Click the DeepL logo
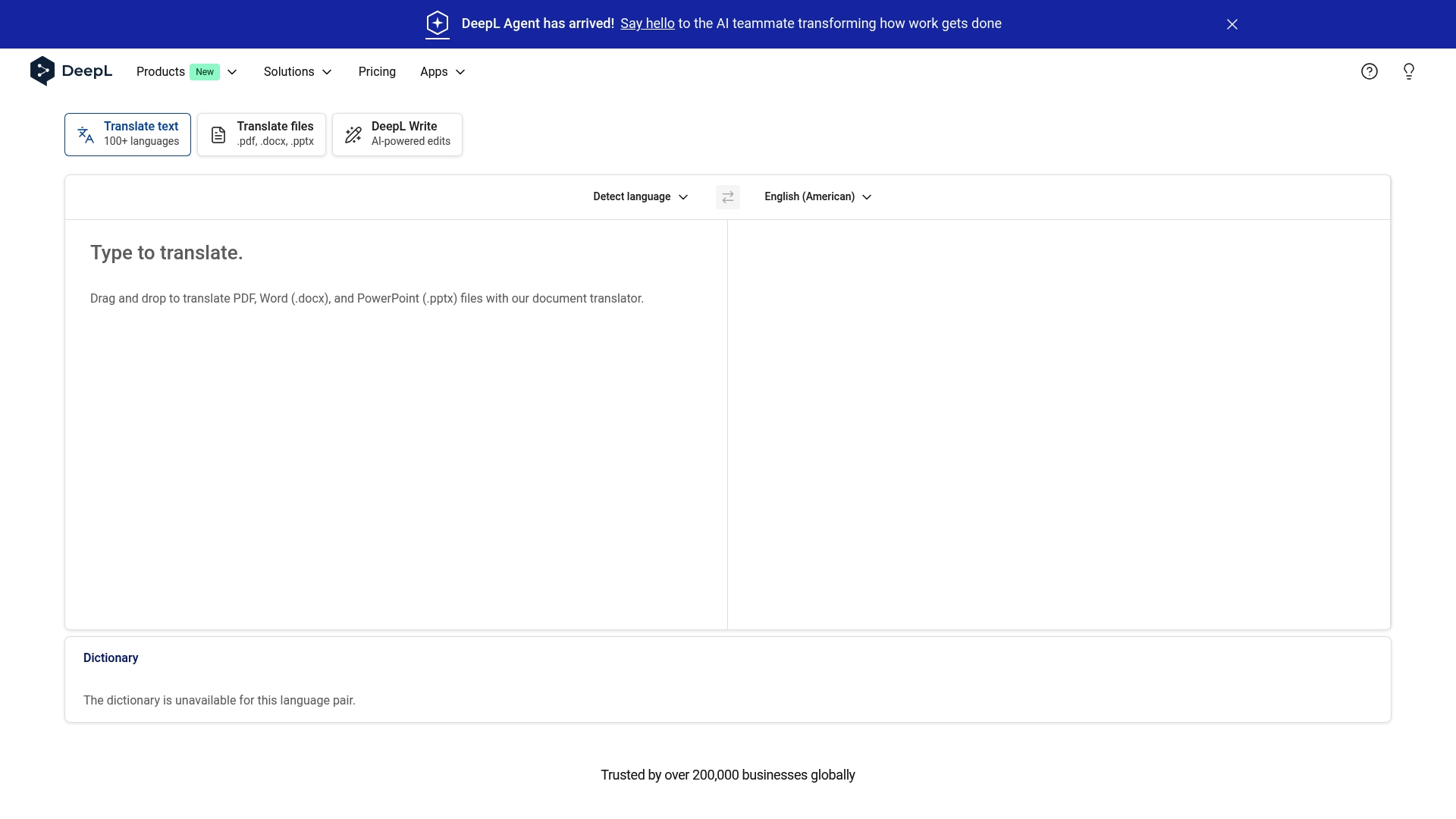The height and width of the screenshot is (819, 1456). 71,71
